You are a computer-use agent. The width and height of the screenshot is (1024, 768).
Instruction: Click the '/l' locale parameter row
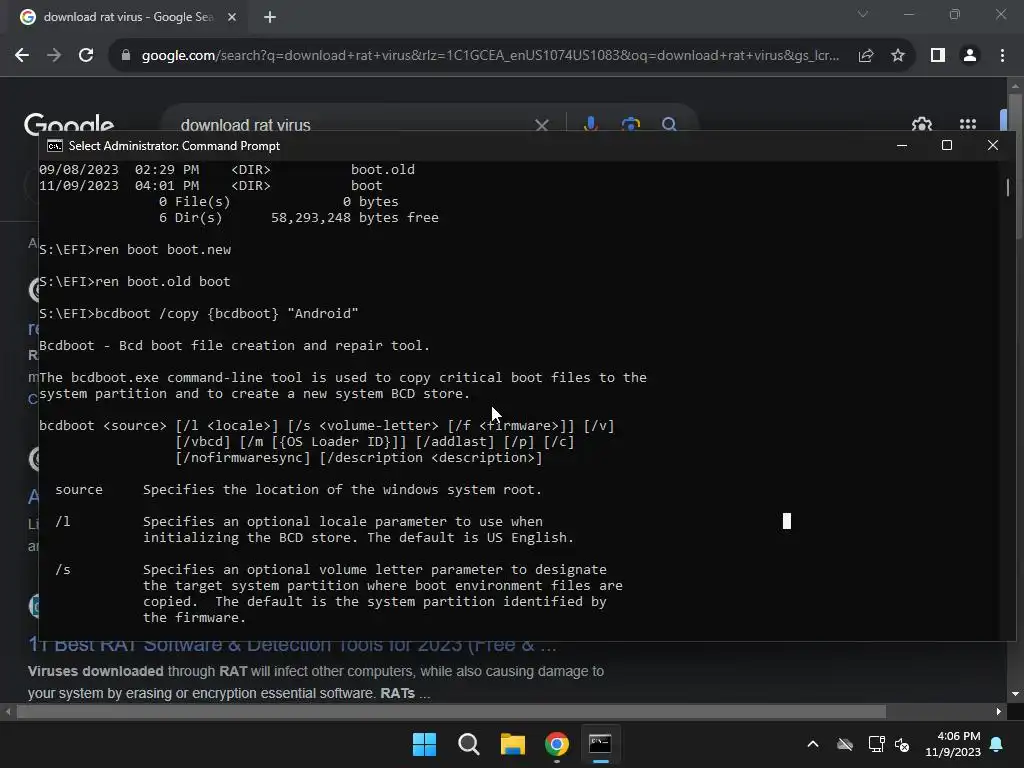[314, 530]
